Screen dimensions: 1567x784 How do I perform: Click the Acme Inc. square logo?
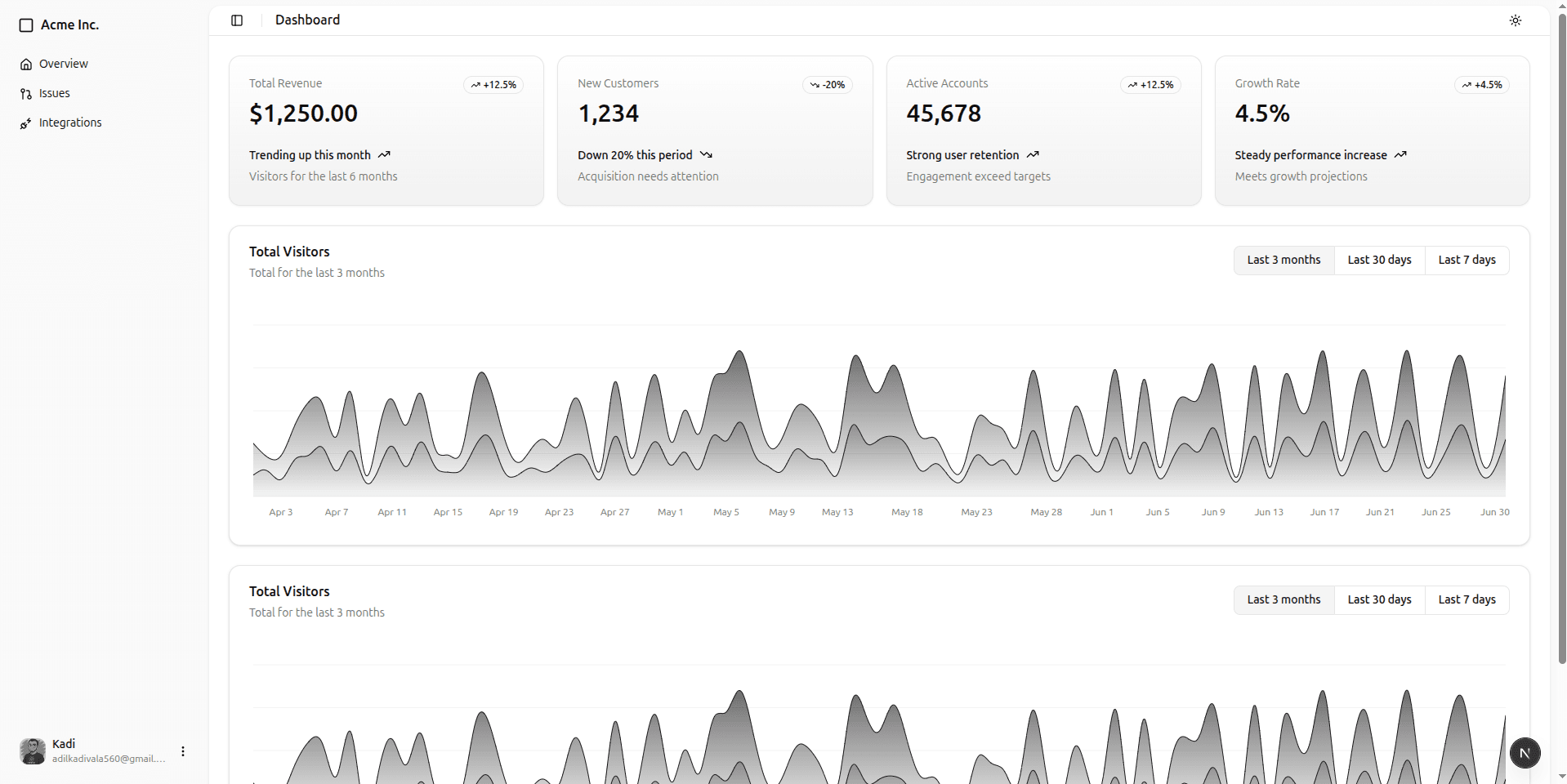[x=26, y=25]
